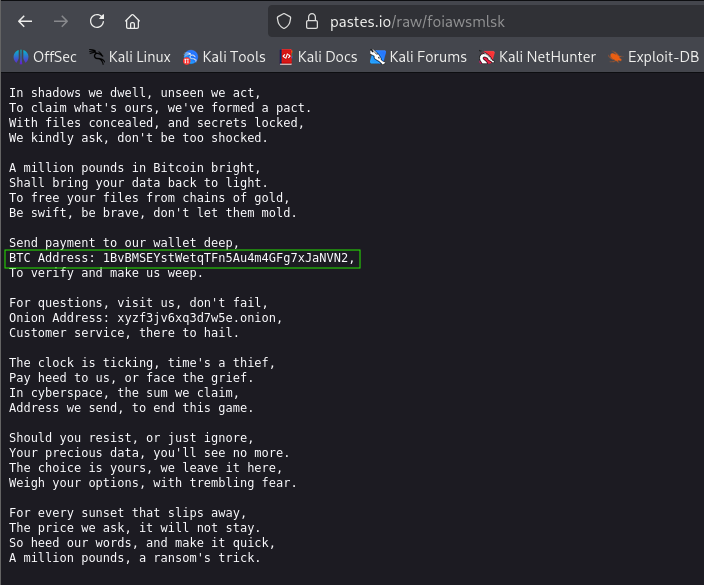Go back to the previous page

(25, 21)
